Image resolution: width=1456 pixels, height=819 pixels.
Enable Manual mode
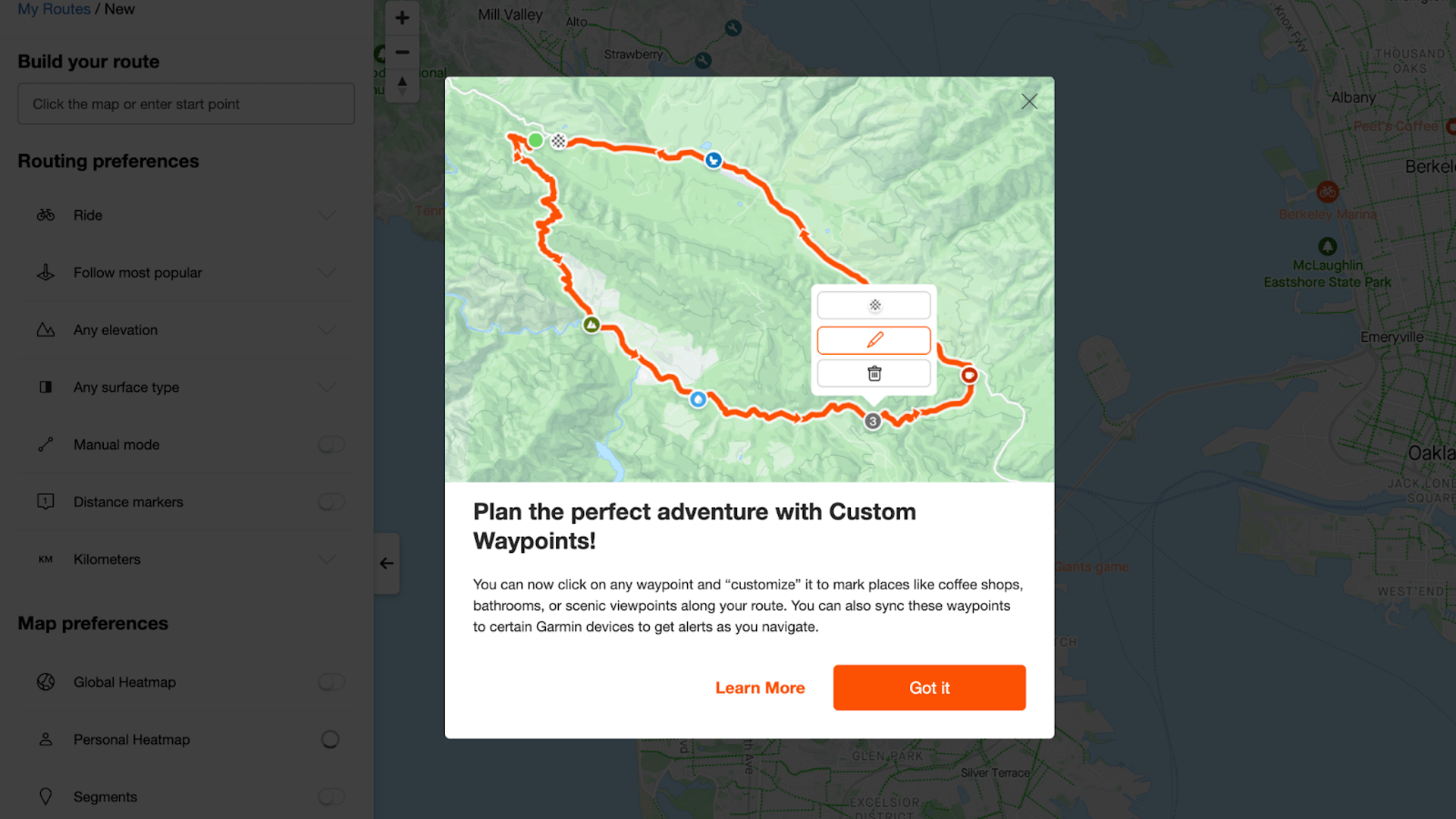(331, 444)
